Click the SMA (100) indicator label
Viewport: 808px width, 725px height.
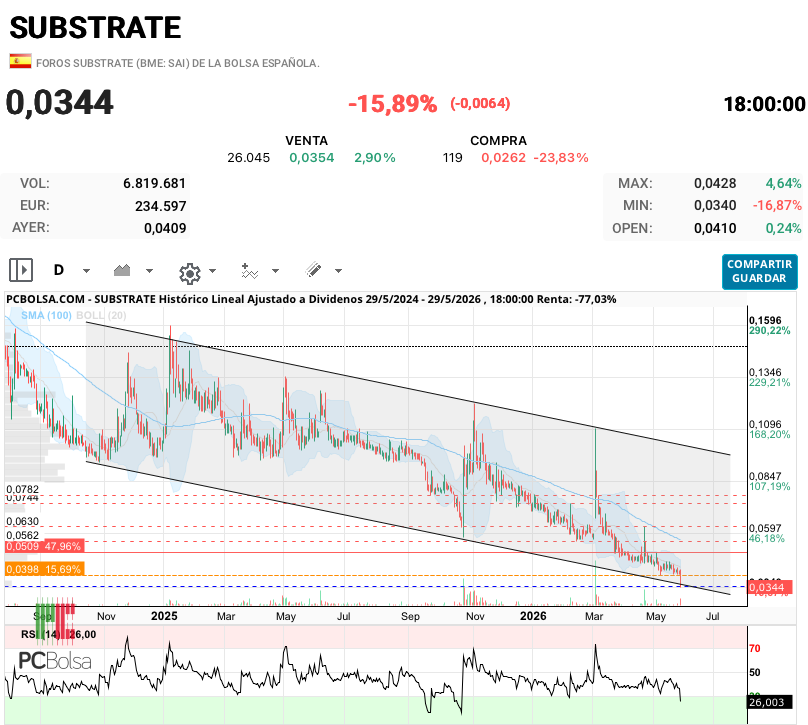click(46, 315)
